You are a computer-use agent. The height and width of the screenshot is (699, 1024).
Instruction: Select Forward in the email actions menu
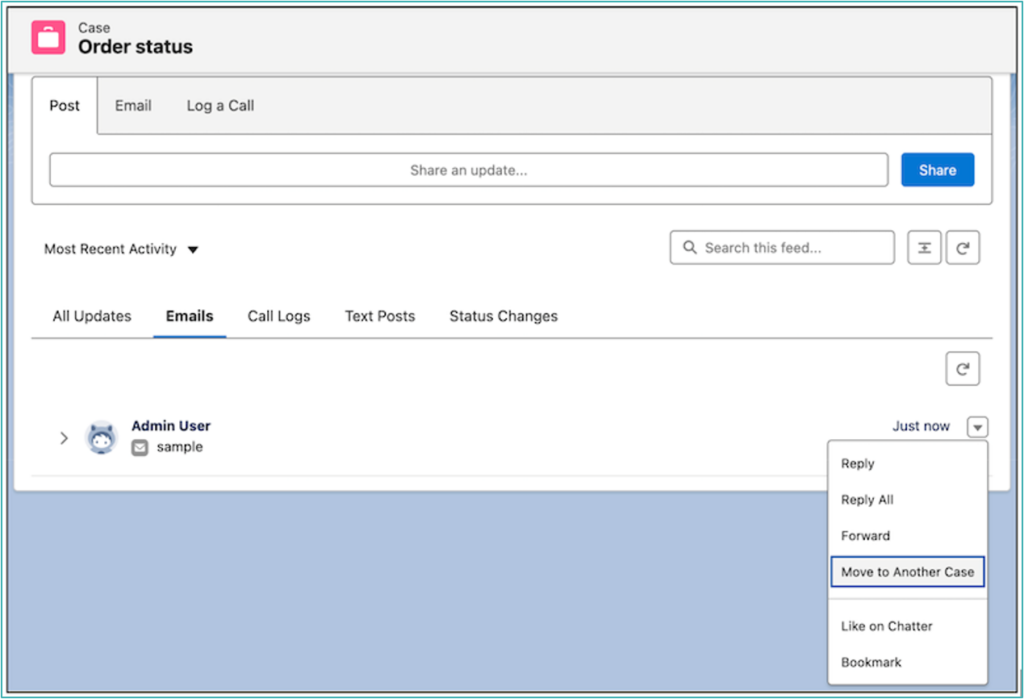865,536
